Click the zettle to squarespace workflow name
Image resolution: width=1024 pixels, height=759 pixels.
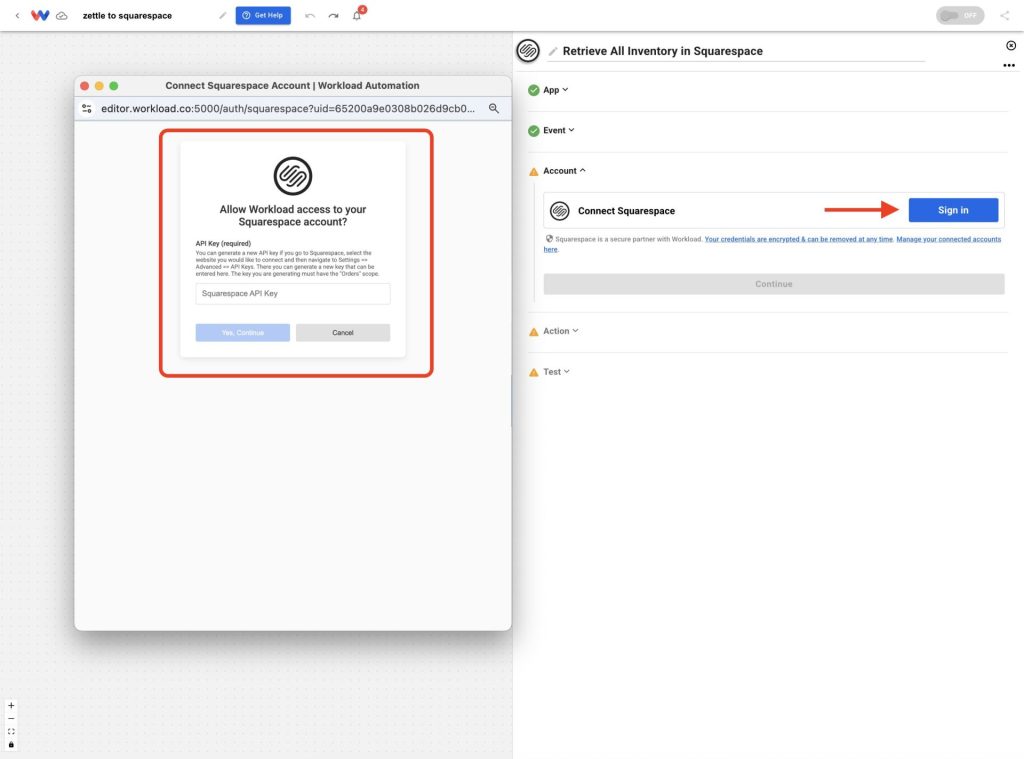coord(127,16)
